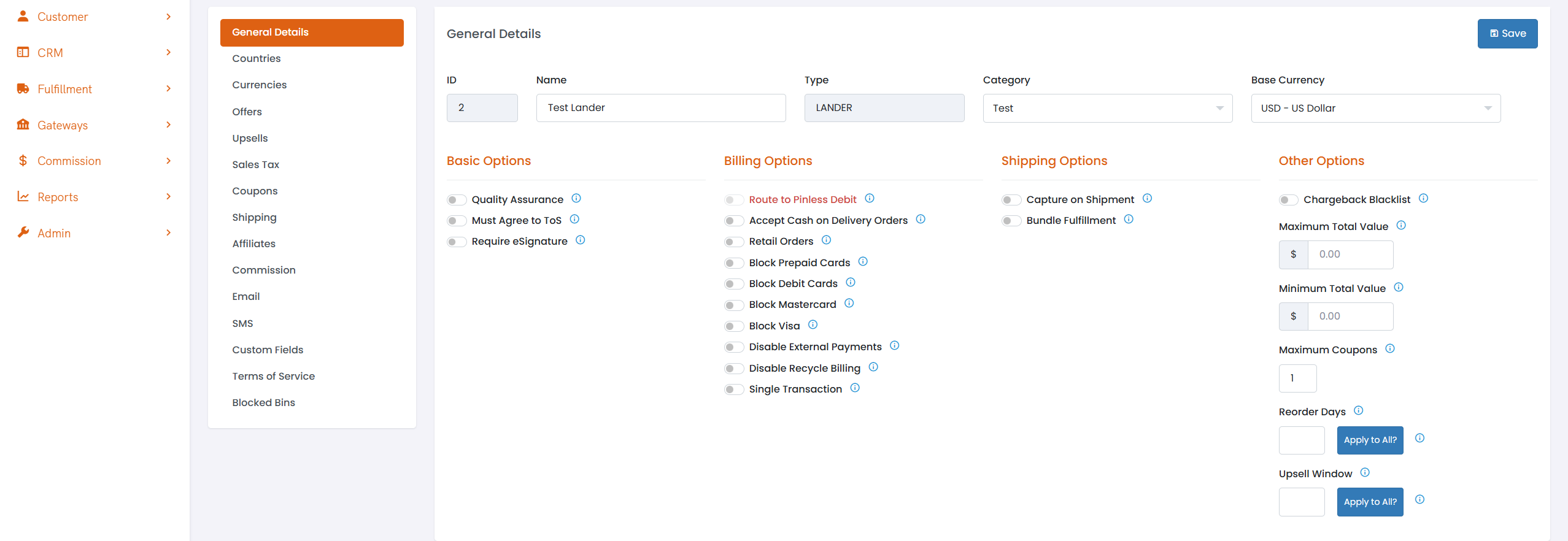The height and width of the screenshot is (541, 1568).
Task: Click the Customer person icon in sidebar
Action: 23,17
